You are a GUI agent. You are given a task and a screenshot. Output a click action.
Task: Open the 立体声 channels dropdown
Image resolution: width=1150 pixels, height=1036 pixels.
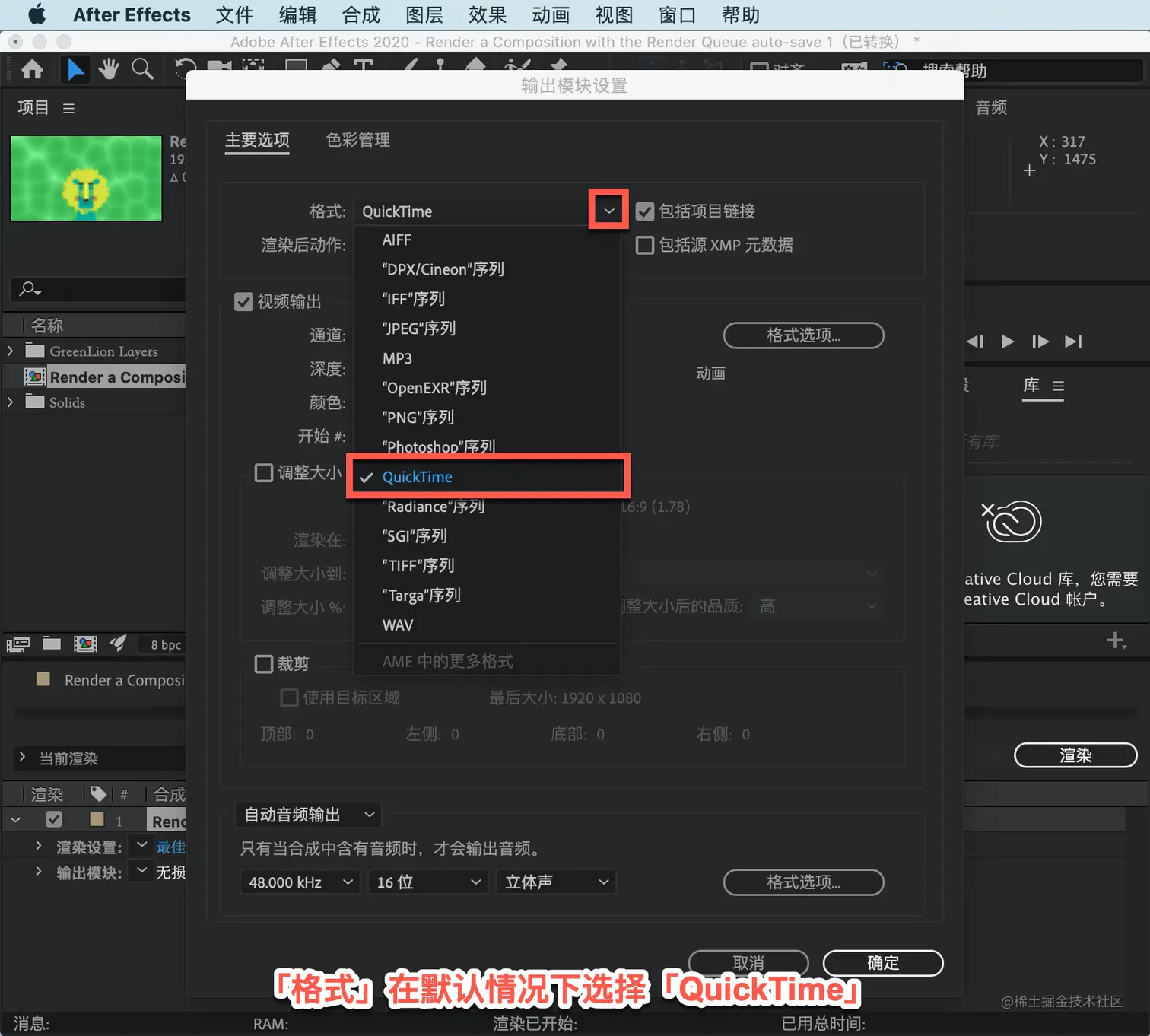coord(555,882)
